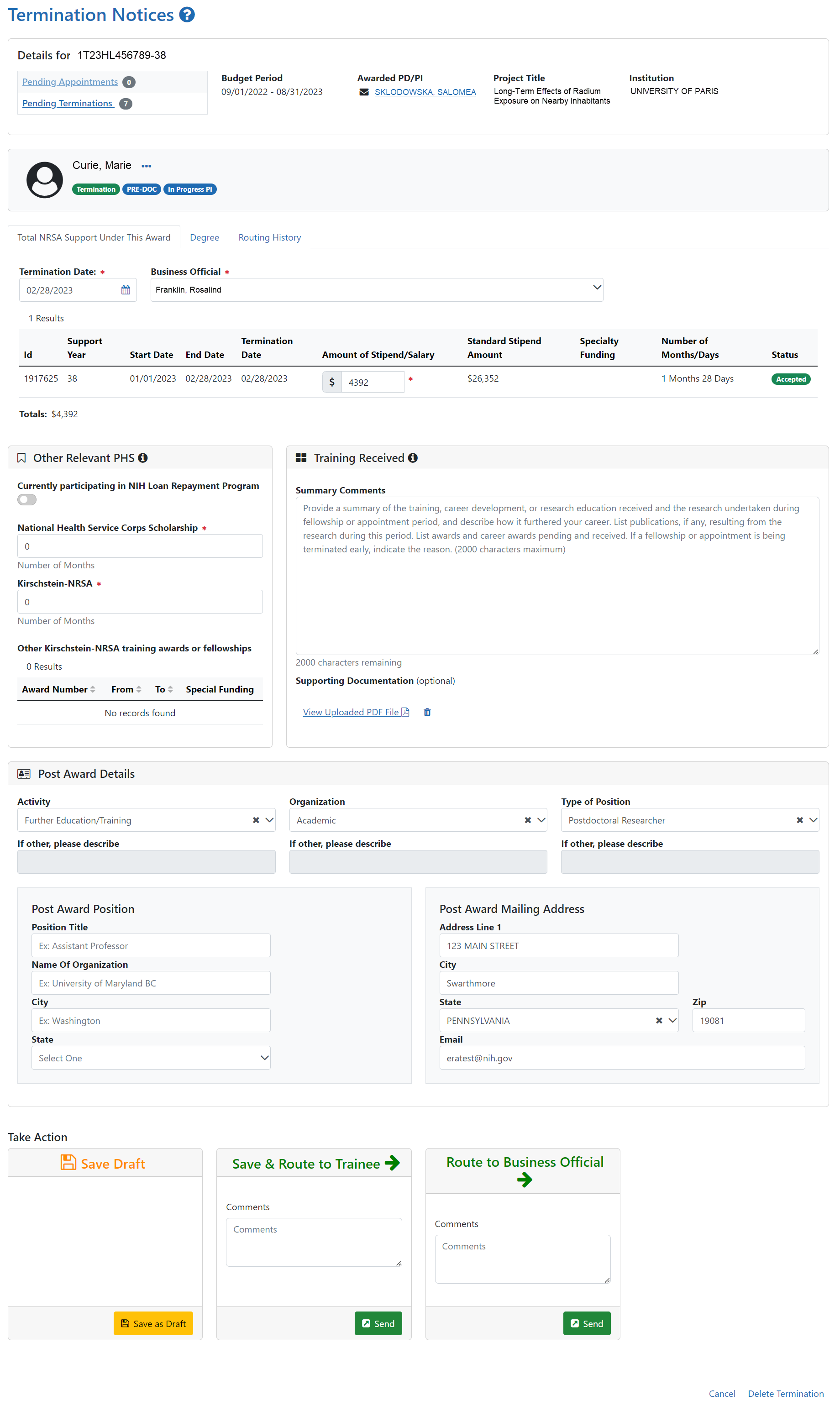Toggle NIH Loan Repayment Program participation switch
The image size is (840, 1406).
[27, 500]
